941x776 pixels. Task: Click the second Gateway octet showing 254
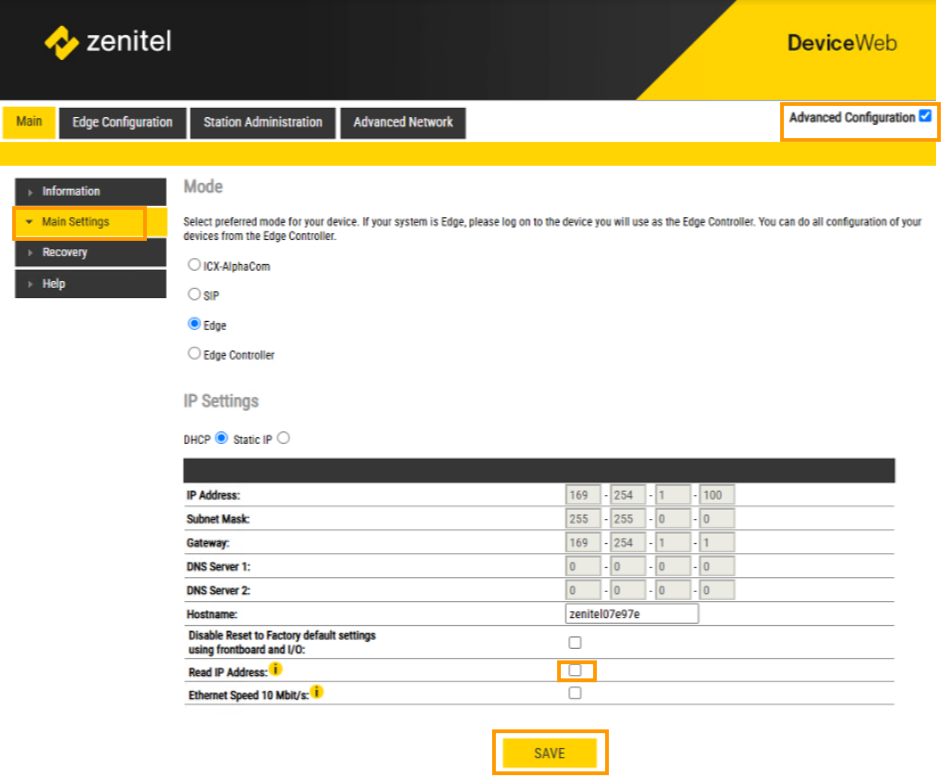click(628, 543)
